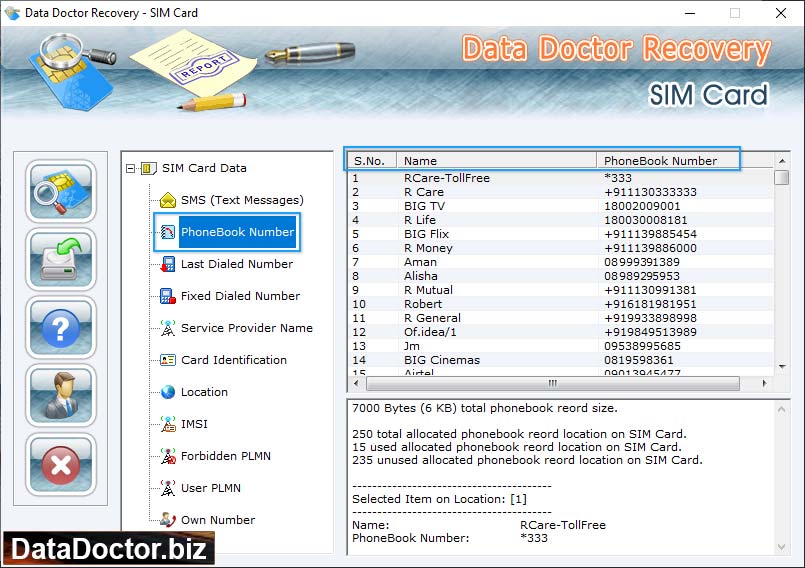Click the SIM card search scan icon
Screen dimensions: 805x568
[61, 191]
